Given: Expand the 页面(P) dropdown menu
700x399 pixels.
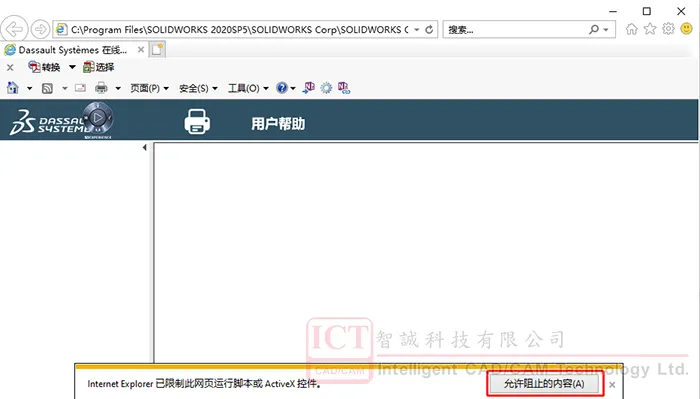Looking at the screenshot, I should pos(150,88).
